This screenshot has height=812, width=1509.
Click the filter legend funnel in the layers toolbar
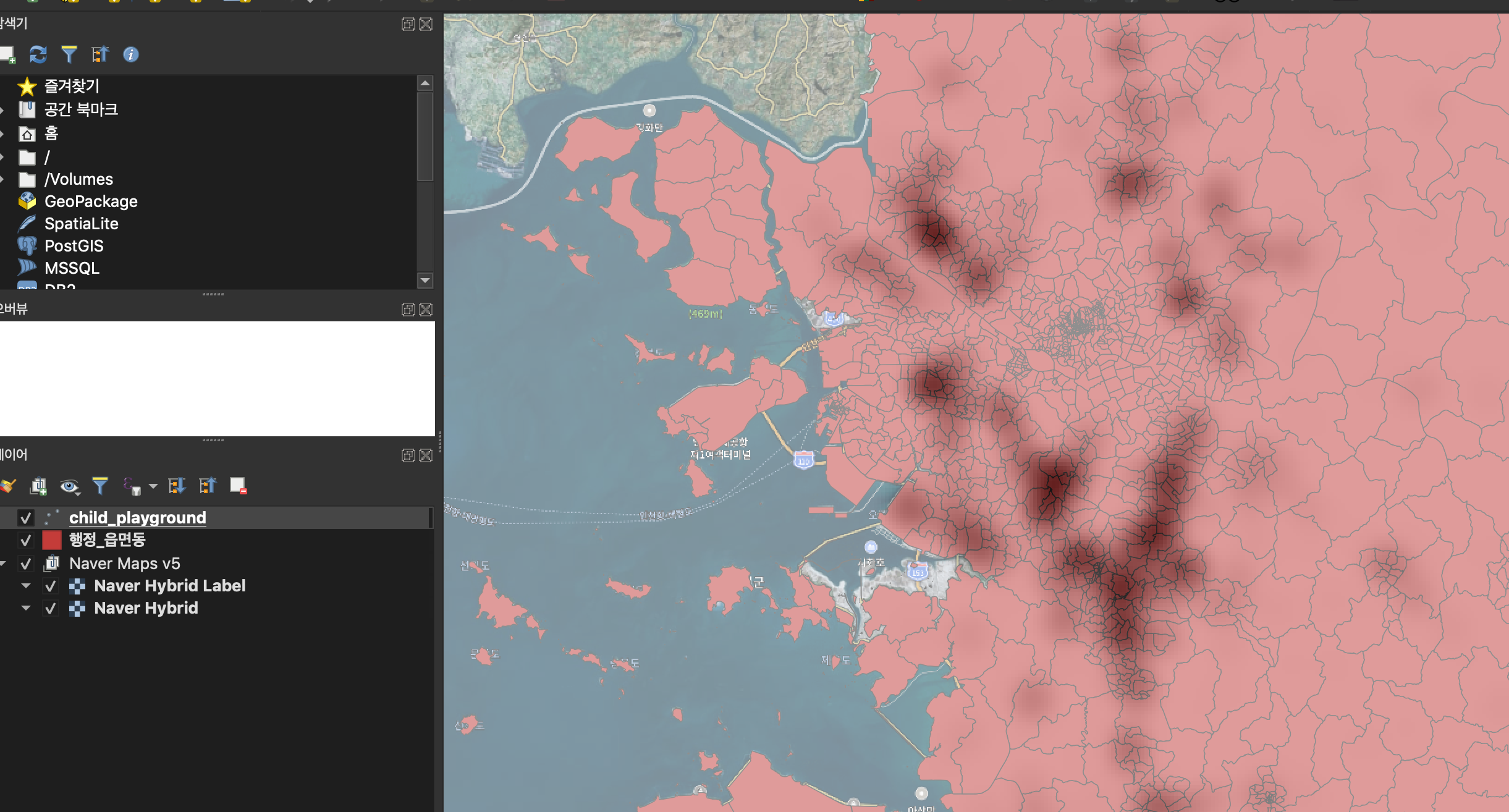coord(99,486)
